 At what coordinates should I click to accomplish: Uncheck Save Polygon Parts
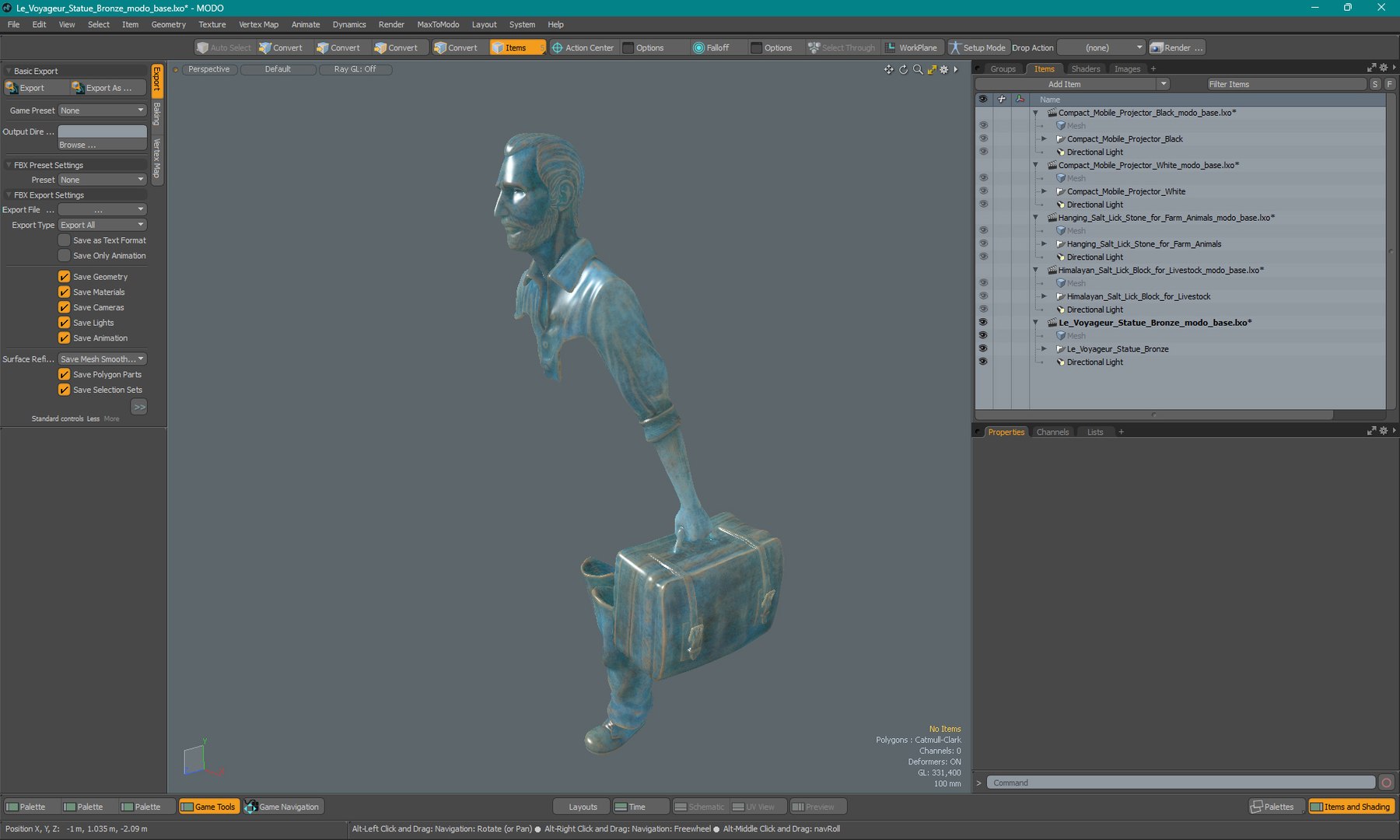[x=65, y=375]
